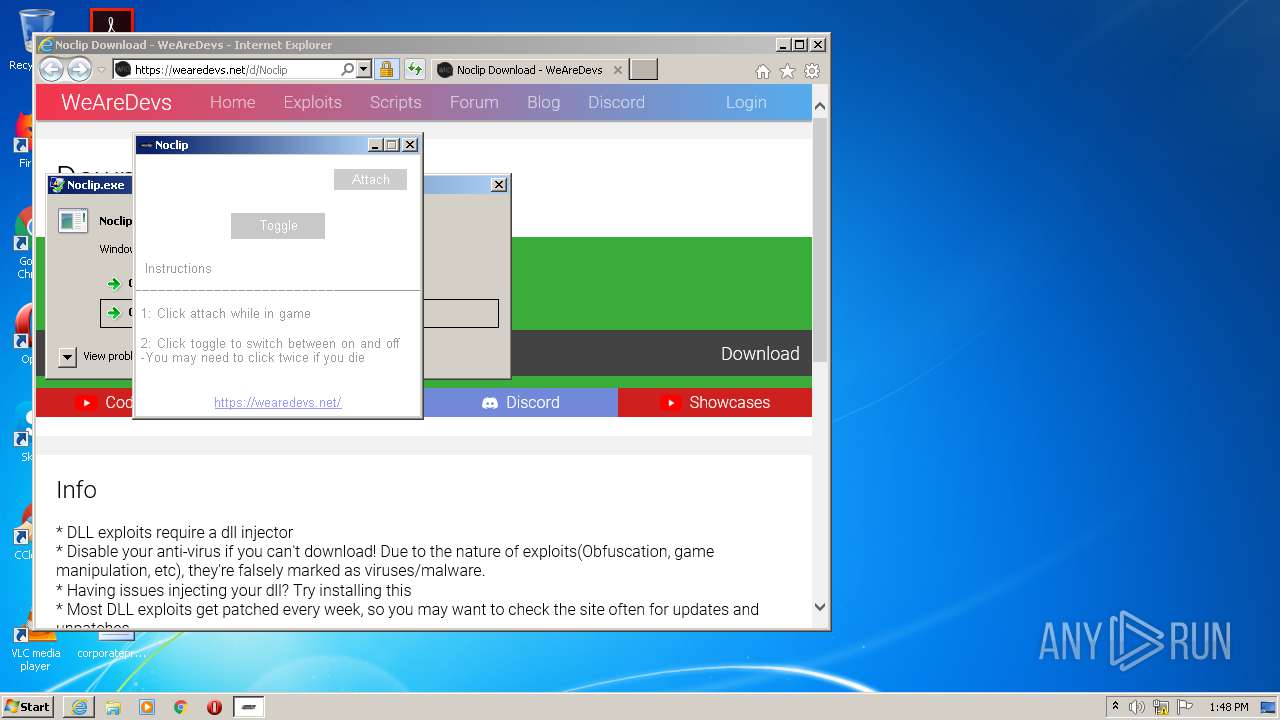Open media player taskbar icon
1280x720 pixels.
147,707
